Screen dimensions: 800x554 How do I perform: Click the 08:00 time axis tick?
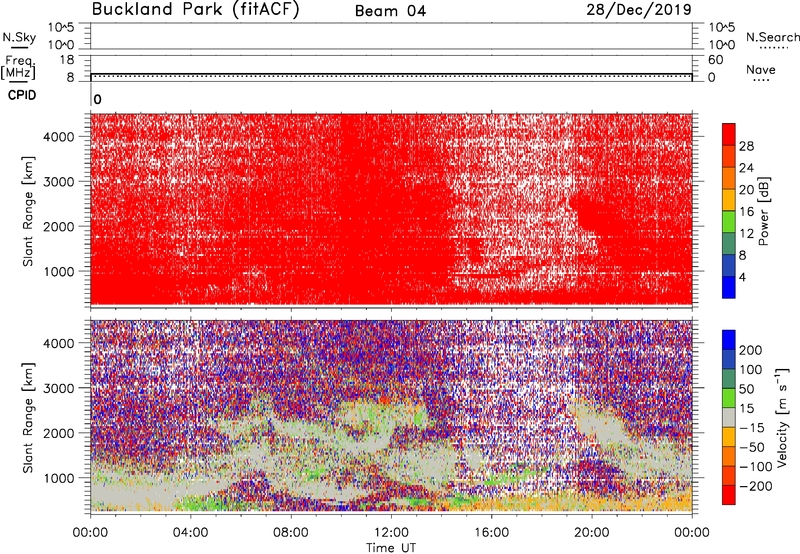point(291,533)
